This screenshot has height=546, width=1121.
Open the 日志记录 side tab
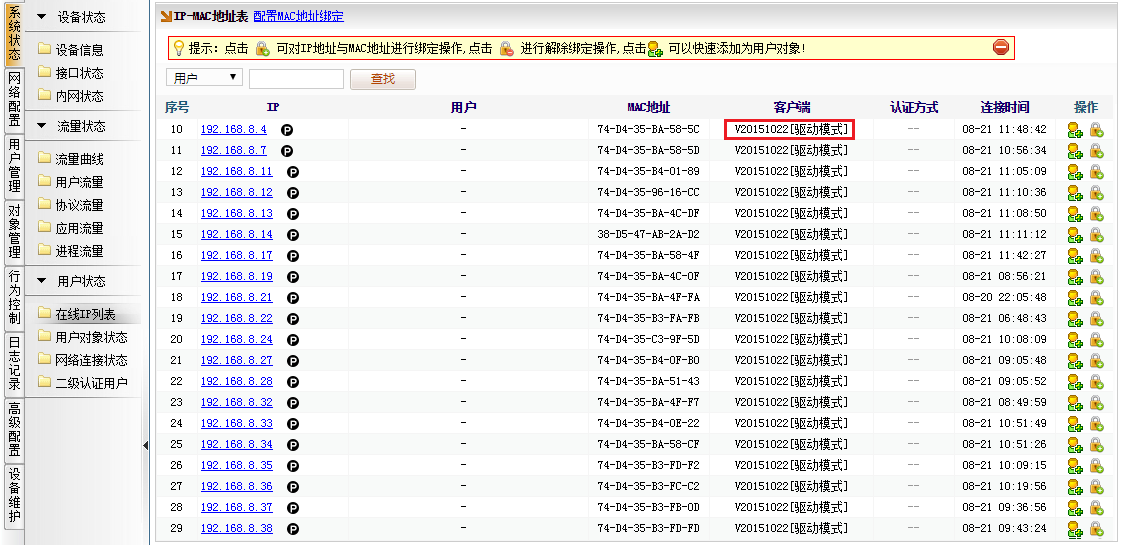click(14, 362)
